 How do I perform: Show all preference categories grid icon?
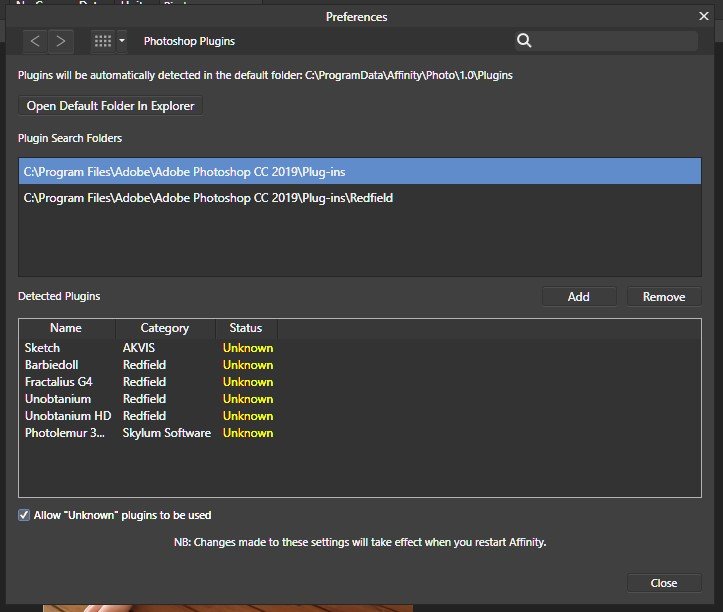coord(103,41)
